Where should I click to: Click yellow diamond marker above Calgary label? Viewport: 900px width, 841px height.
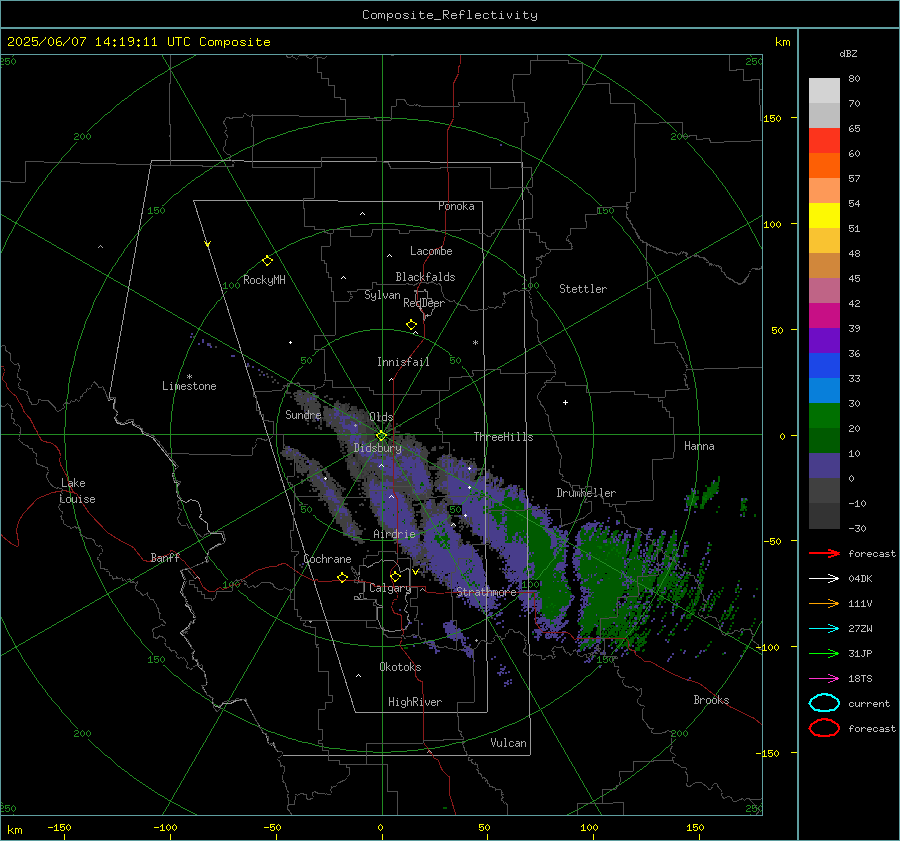[x=395, y=576]
